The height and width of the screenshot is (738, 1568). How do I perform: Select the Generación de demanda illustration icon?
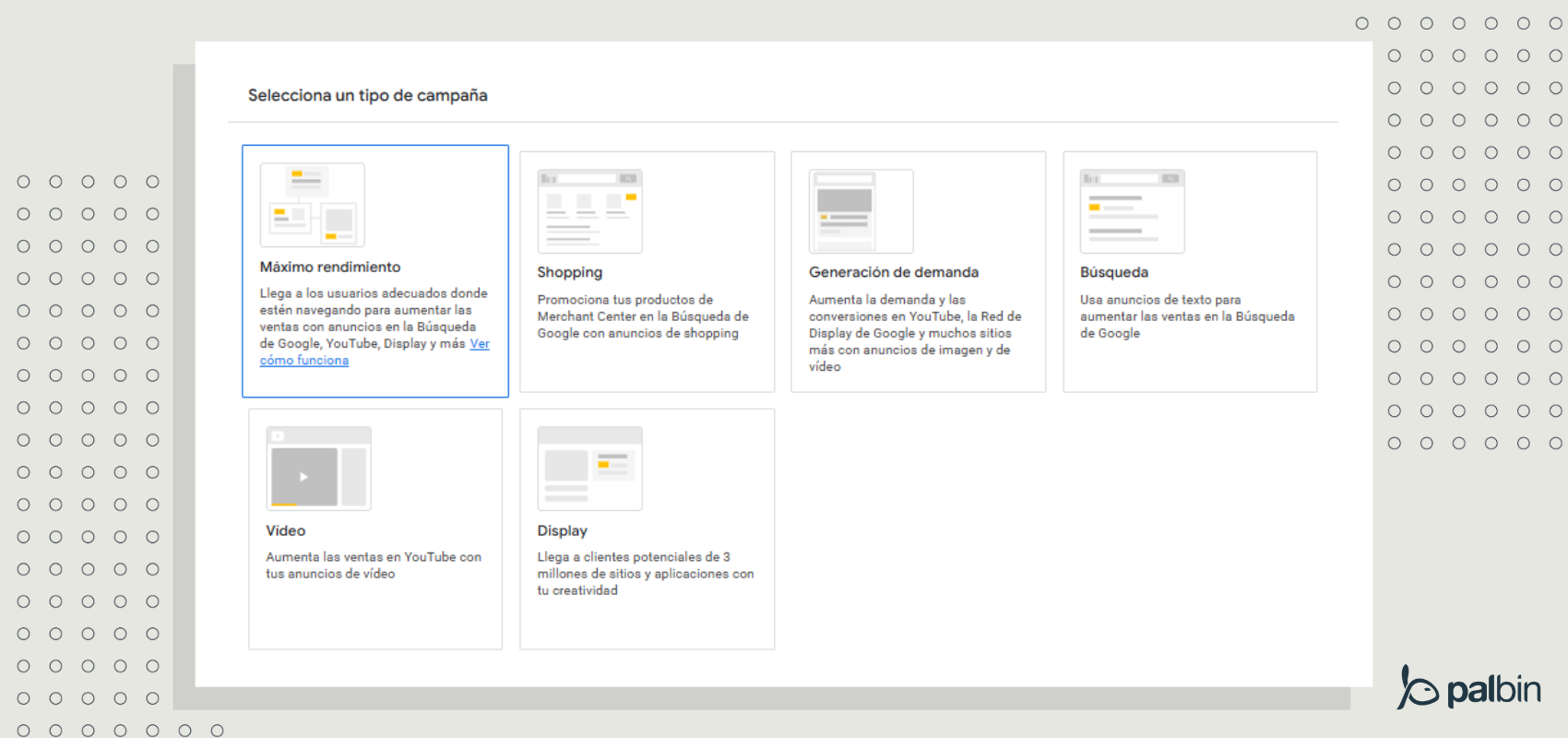(x=861, y=211)
